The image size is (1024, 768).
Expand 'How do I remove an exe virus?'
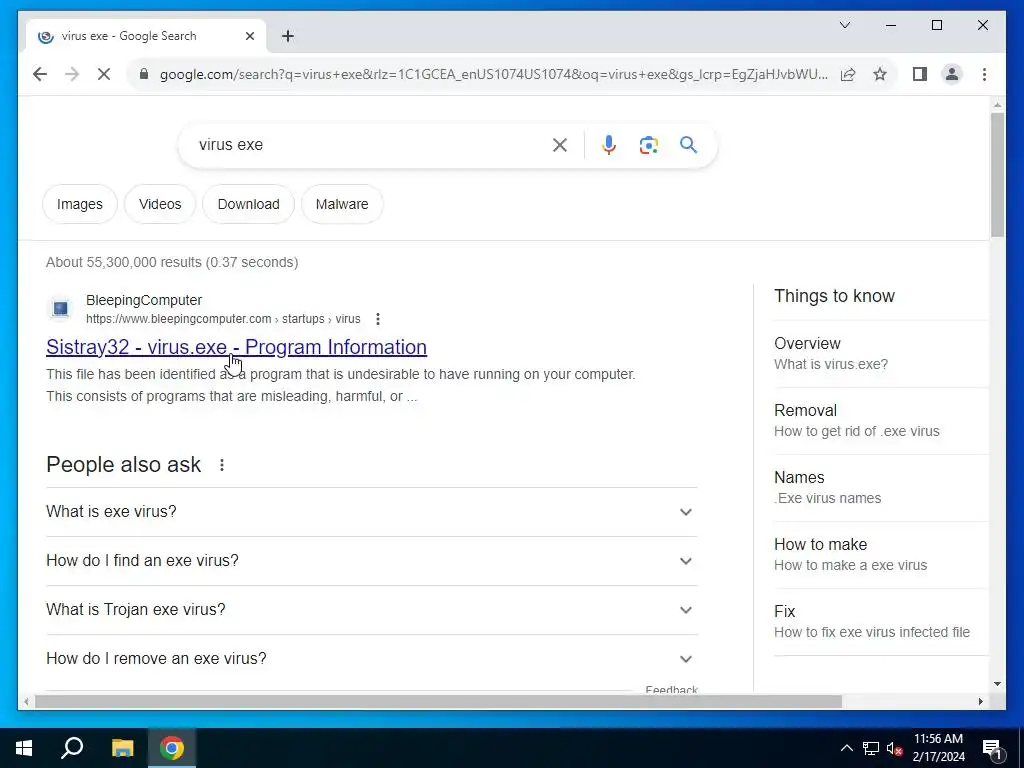(372, 659)
